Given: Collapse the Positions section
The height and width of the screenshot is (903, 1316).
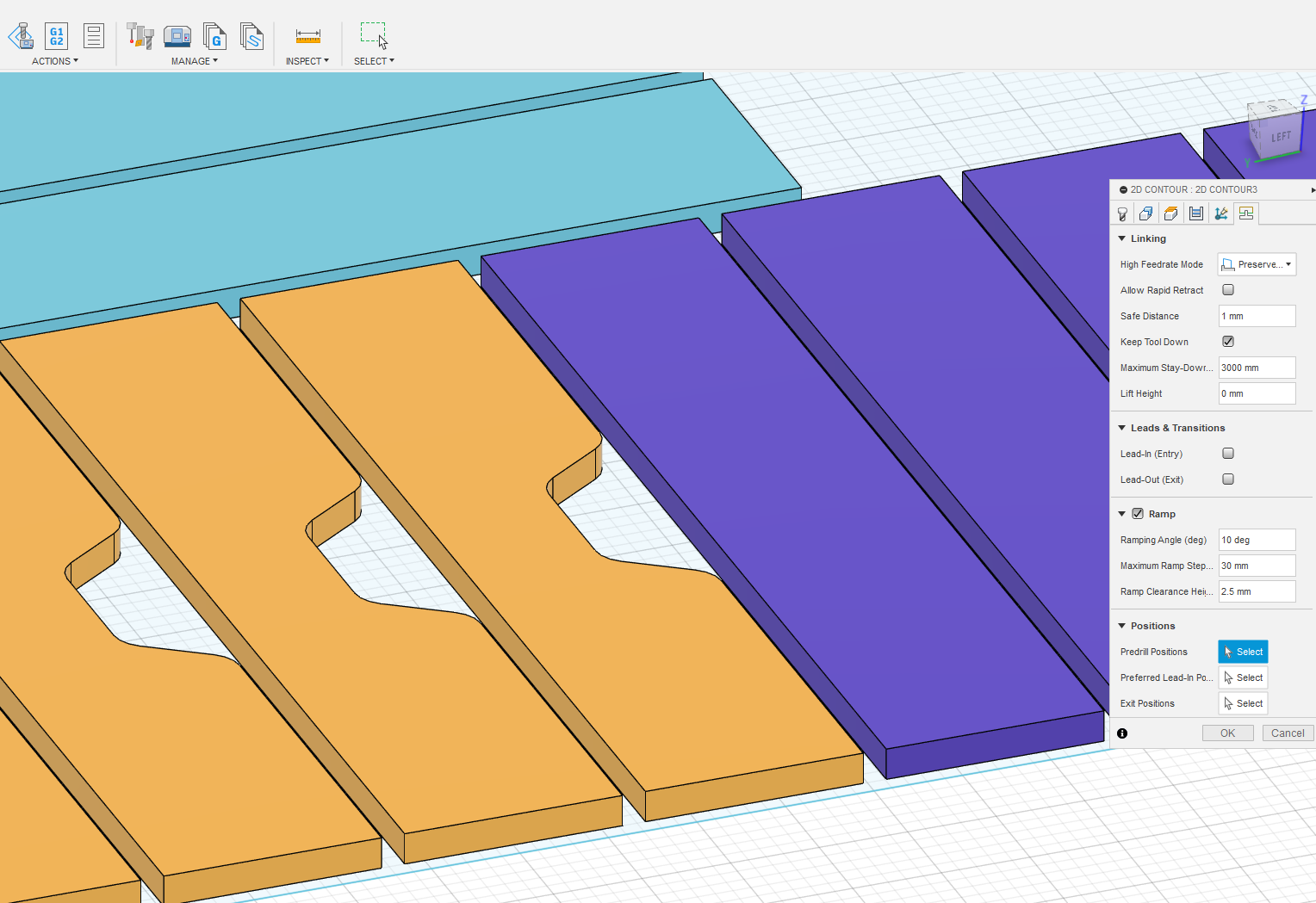Looking at the screenshot, I should pos(1122,626).
